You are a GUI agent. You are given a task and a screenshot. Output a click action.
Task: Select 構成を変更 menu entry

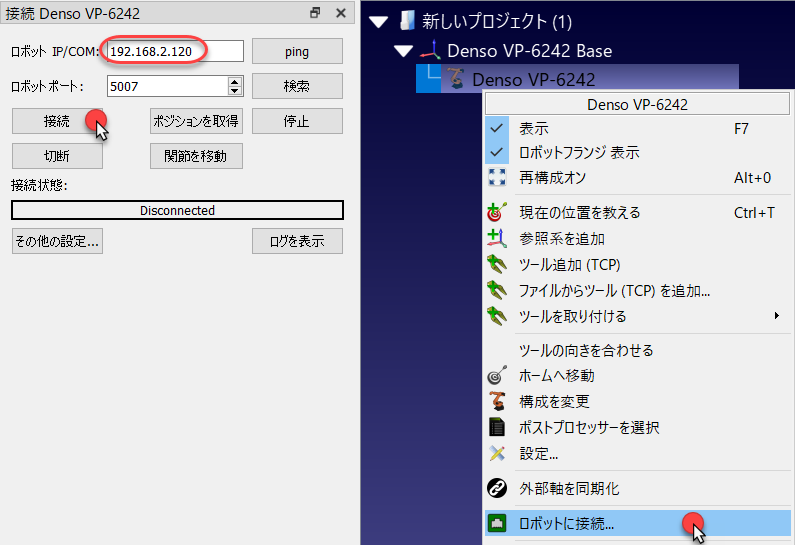click(638, 401)
